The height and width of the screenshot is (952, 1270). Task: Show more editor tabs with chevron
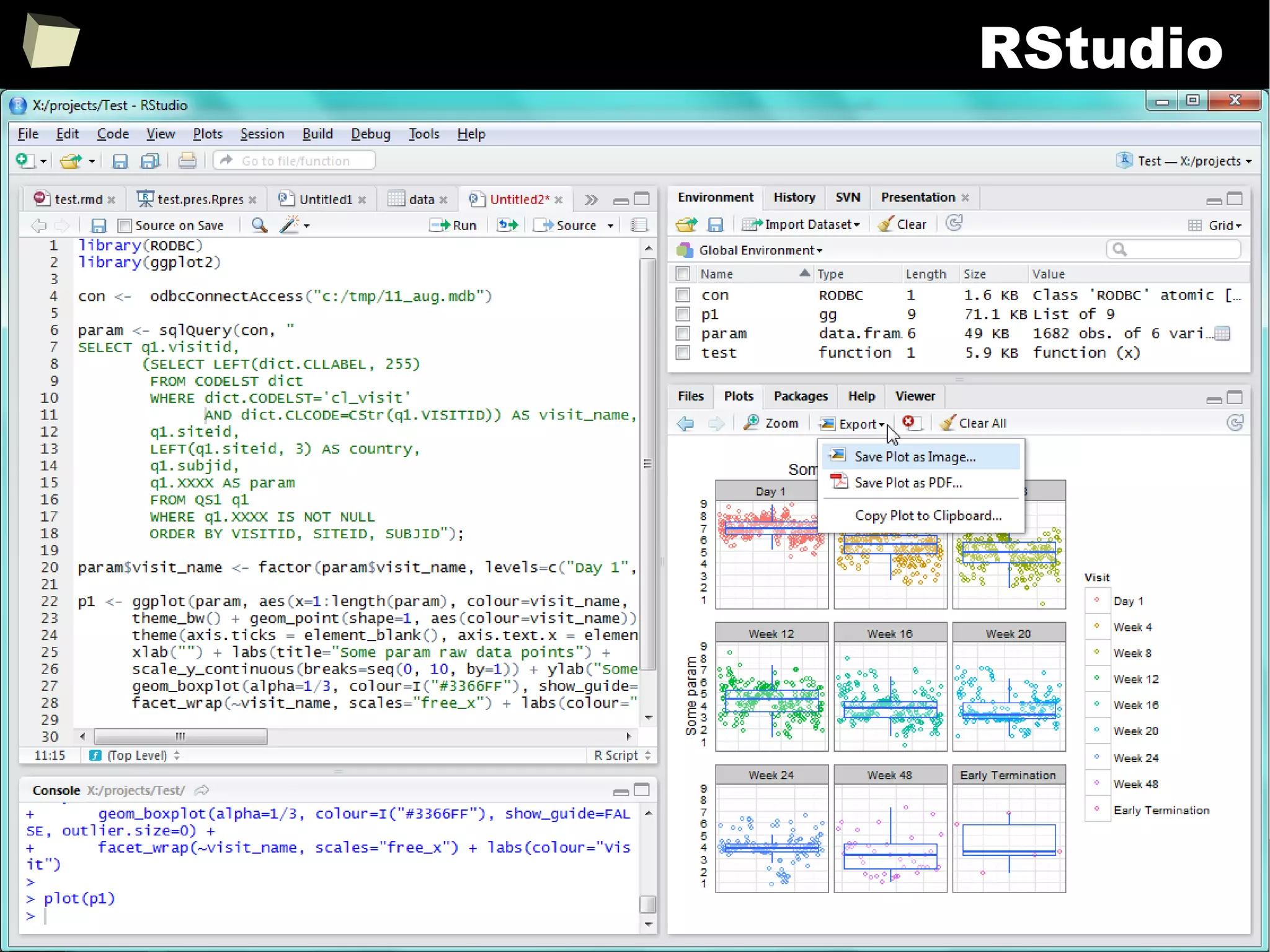coord(591,200)
